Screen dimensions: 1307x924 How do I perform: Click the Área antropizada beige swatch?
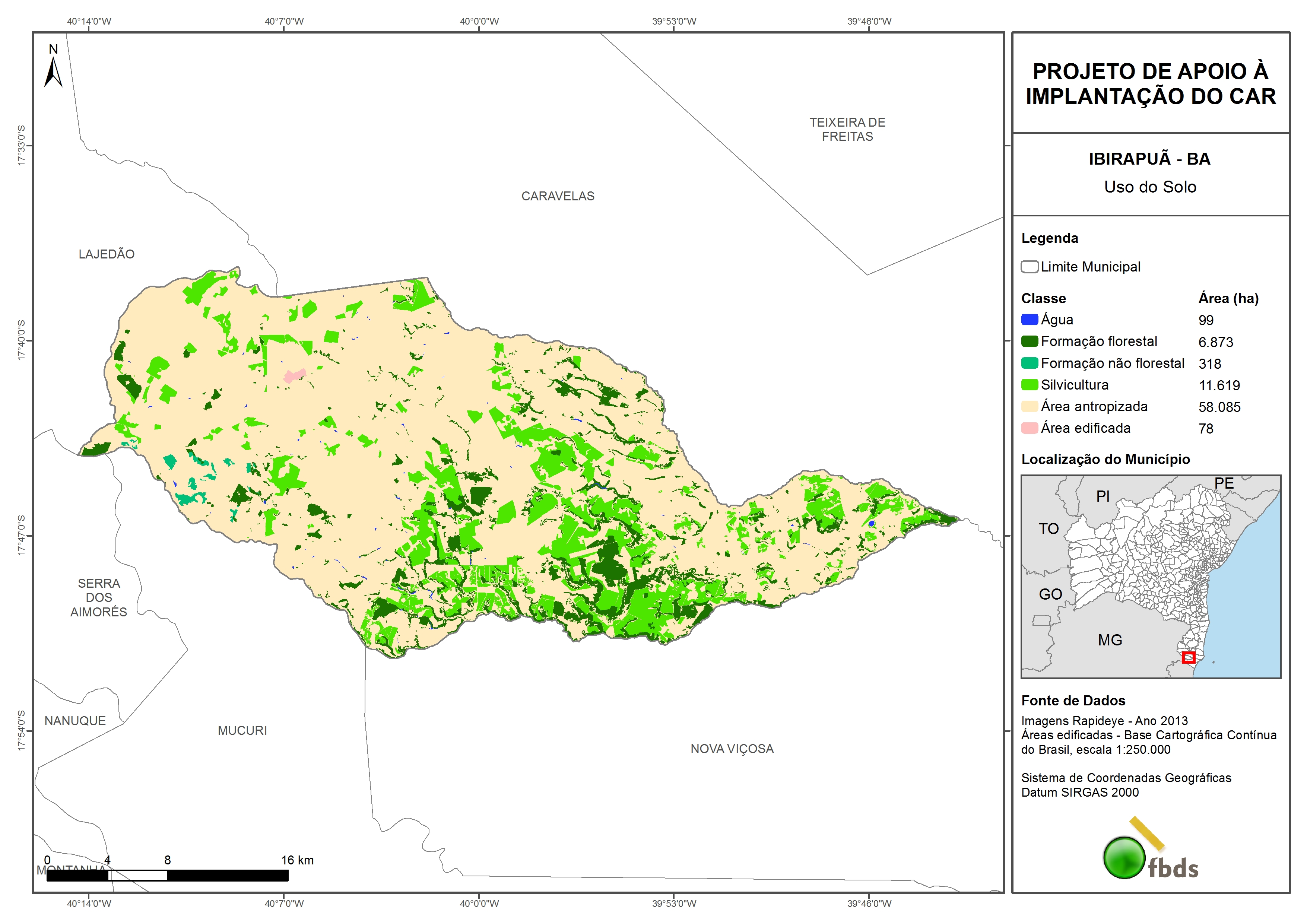[1029, 406]
